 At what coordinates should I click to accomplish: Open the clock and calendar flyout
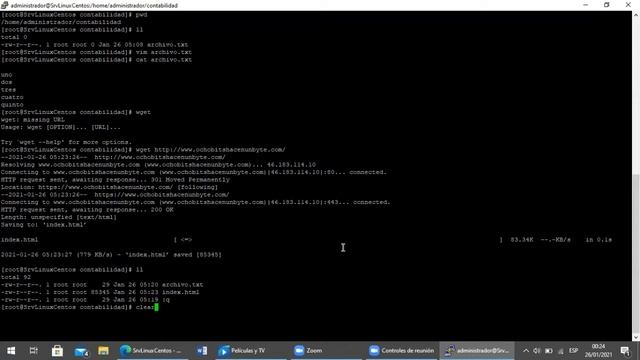pyautogui.click(x=598, y=351)
